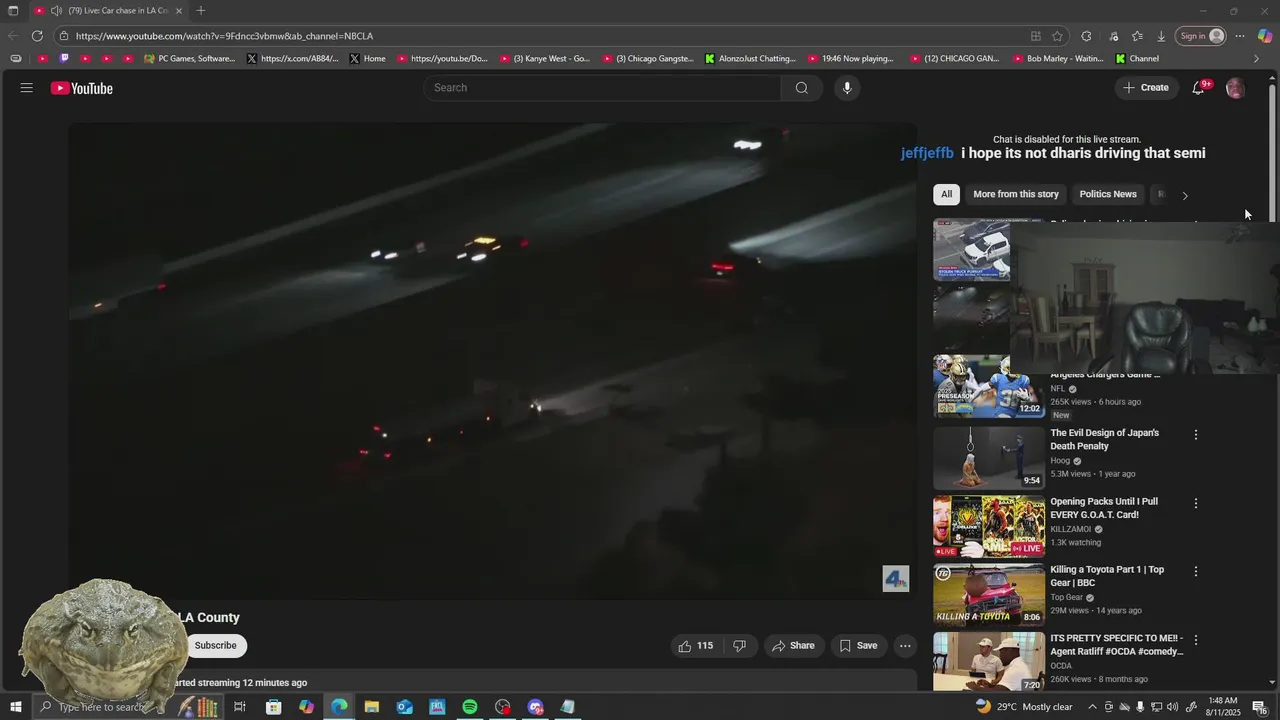Open Outlook from the taskbar
The width and height of the screenshot is (1280, 720).
404,707
